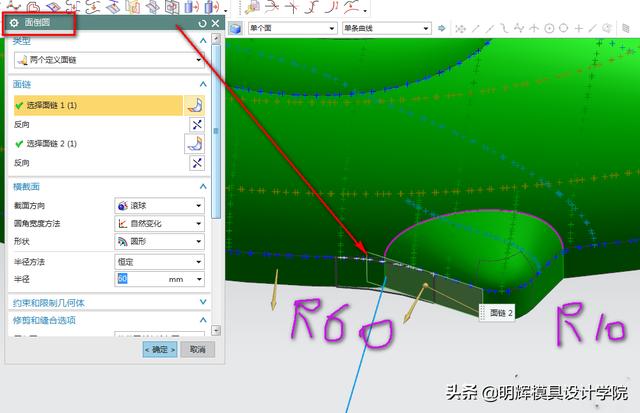Screen dimensions: 640x413
Task: Click the point on face snap icon
Action: [607, 29]
